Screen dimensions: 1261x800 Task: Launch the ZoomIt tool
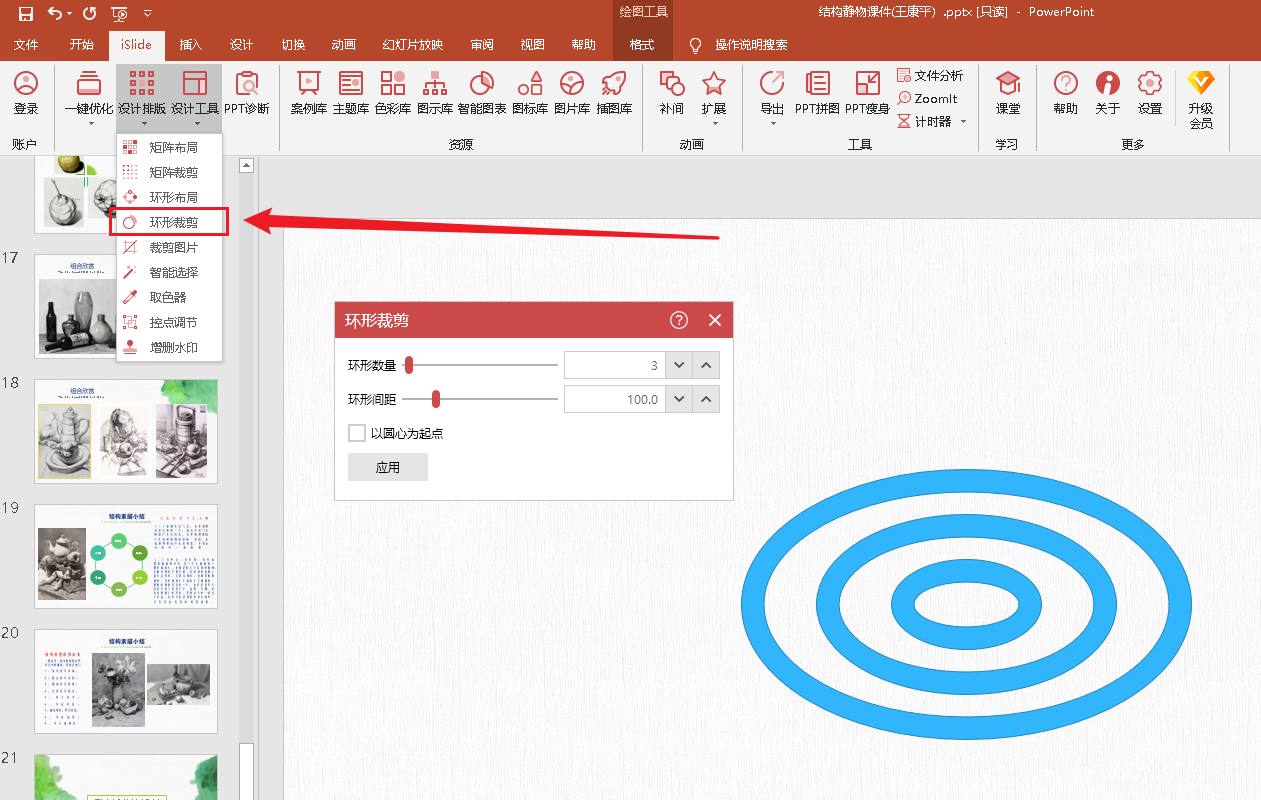pos(928,98)
